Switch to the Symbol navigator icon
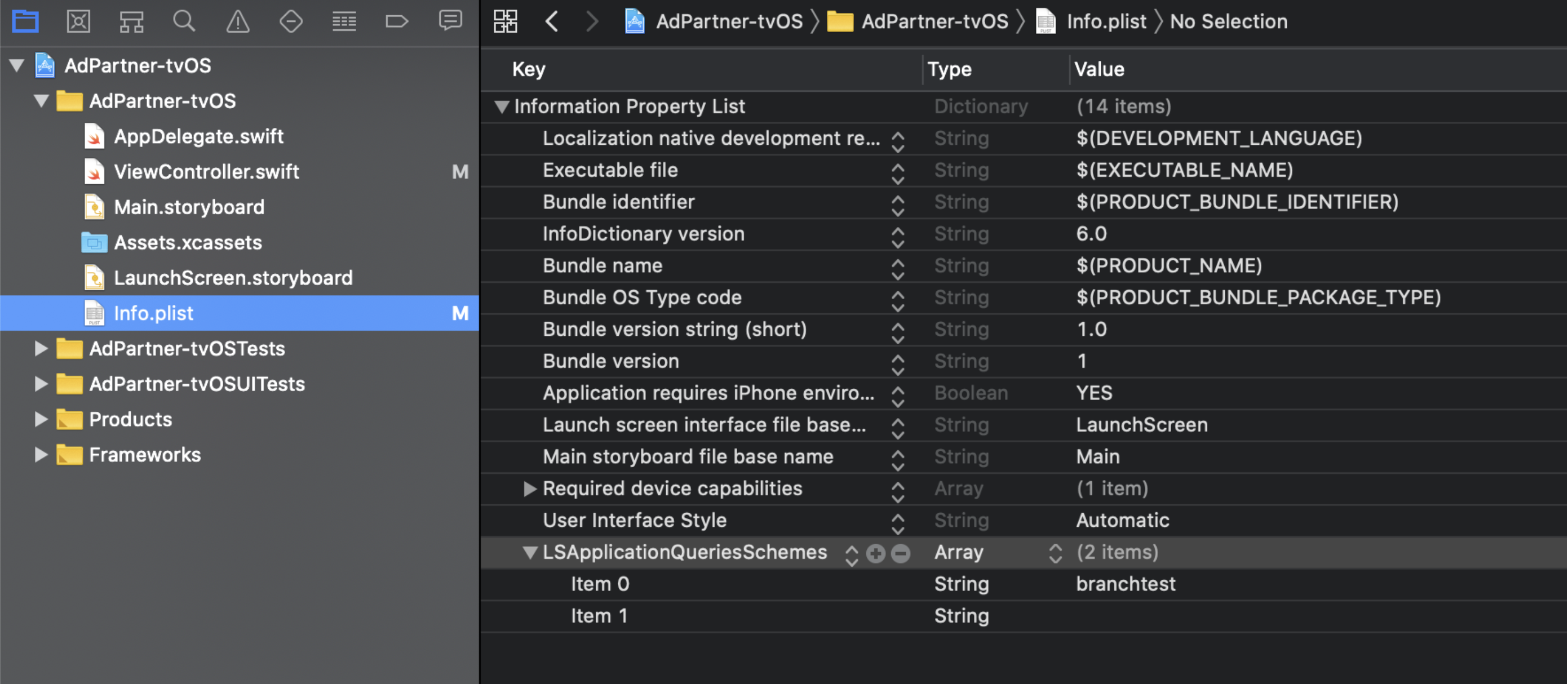The width and height of the screenshot is (1568, 684). 131,22
